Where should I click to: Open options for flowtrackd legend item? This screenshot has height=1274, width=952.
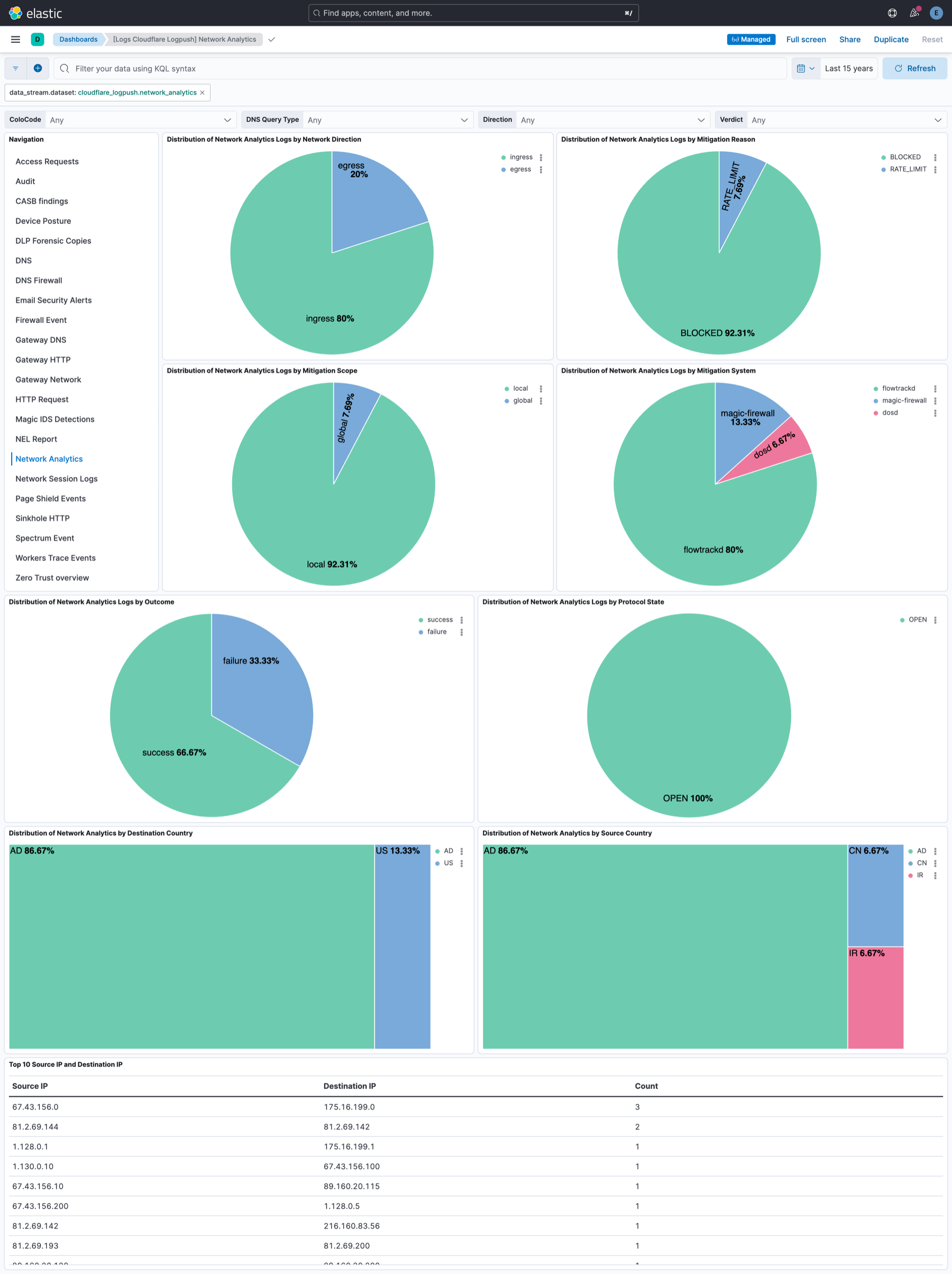(x=935, y=389)
